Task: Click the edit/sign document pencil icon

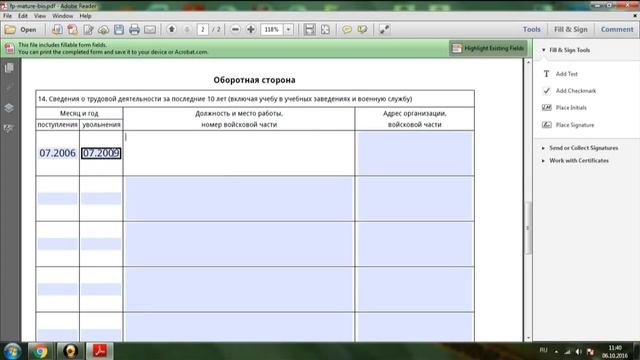Action: coord(88,29)
